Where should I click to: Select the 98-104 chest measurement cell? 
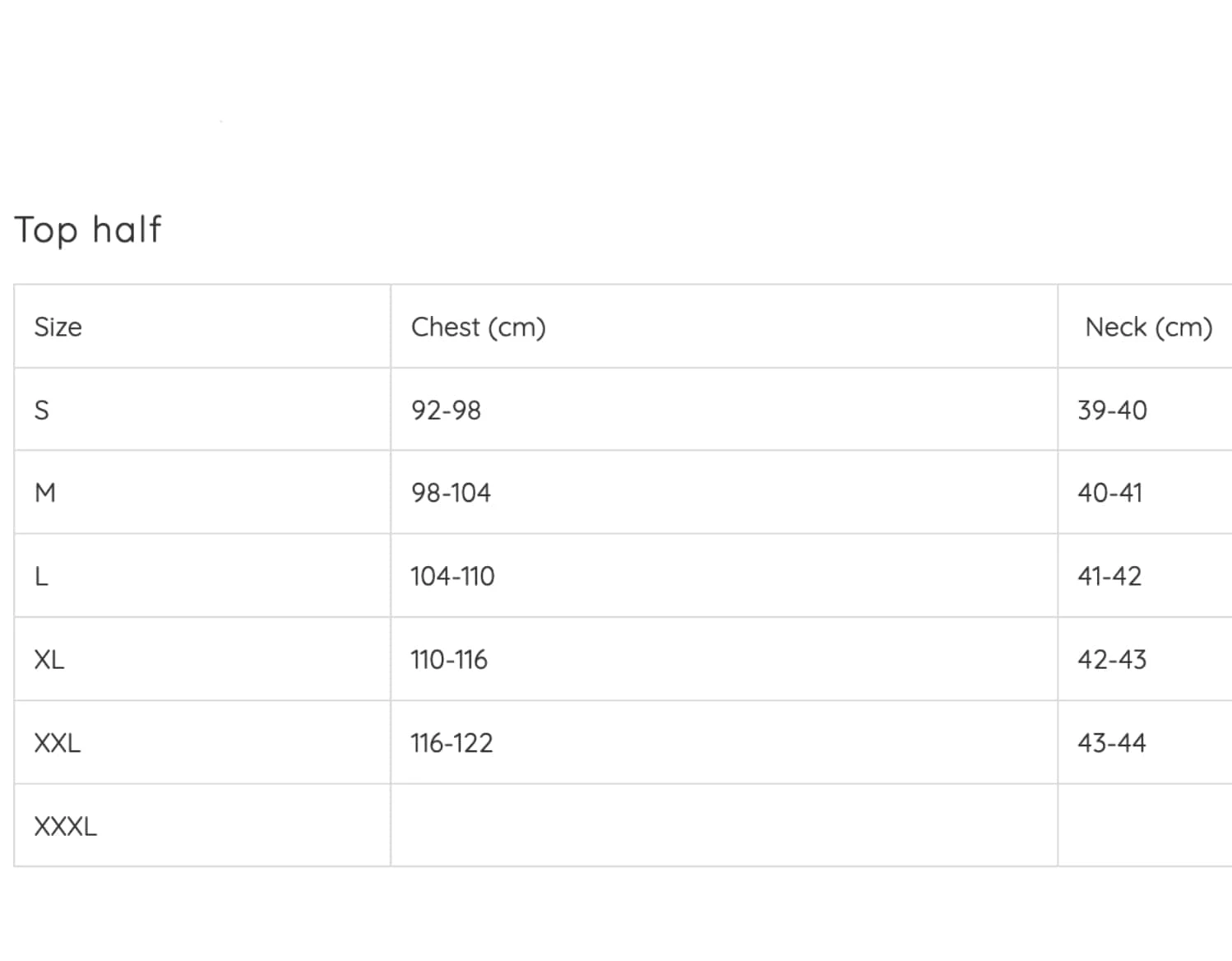452,493
